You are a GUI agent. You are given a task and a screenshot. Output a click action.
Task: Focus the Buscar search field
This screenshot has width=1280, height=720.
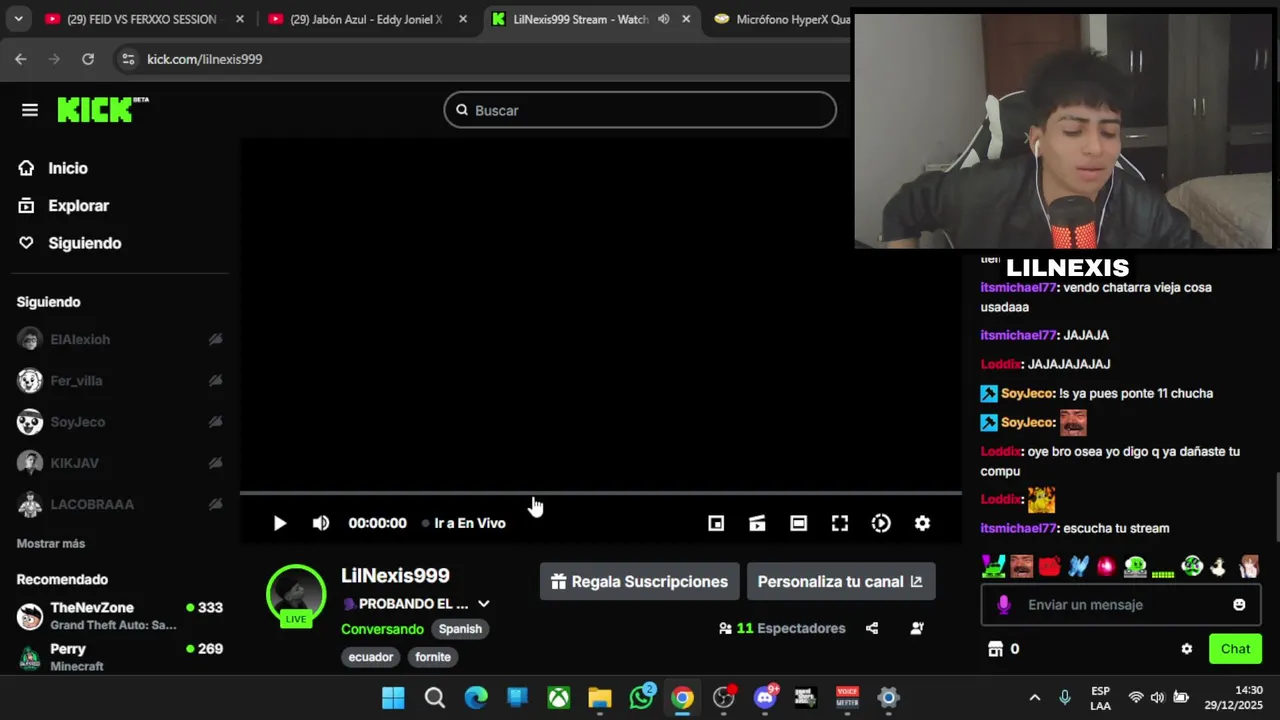[640, 110]
